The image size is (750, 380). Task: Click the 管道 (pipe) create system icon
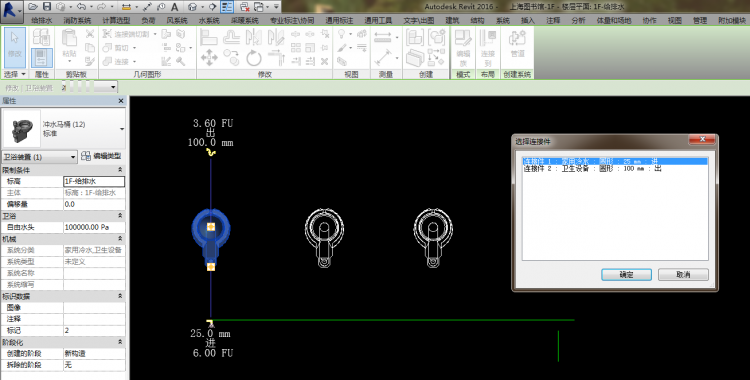(517, 45)
